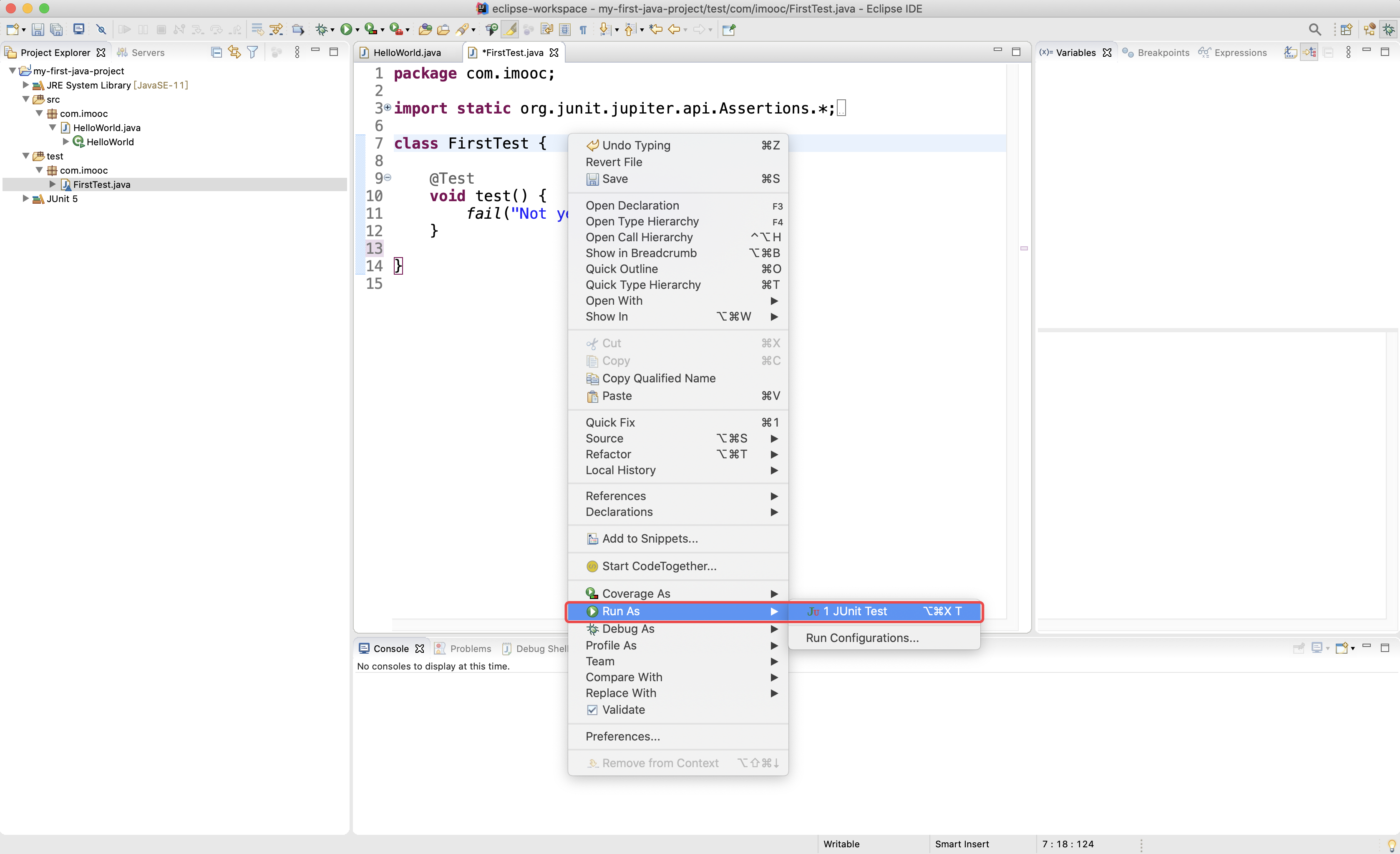
Task: Click the Open Console icon
Action: 1342,648
